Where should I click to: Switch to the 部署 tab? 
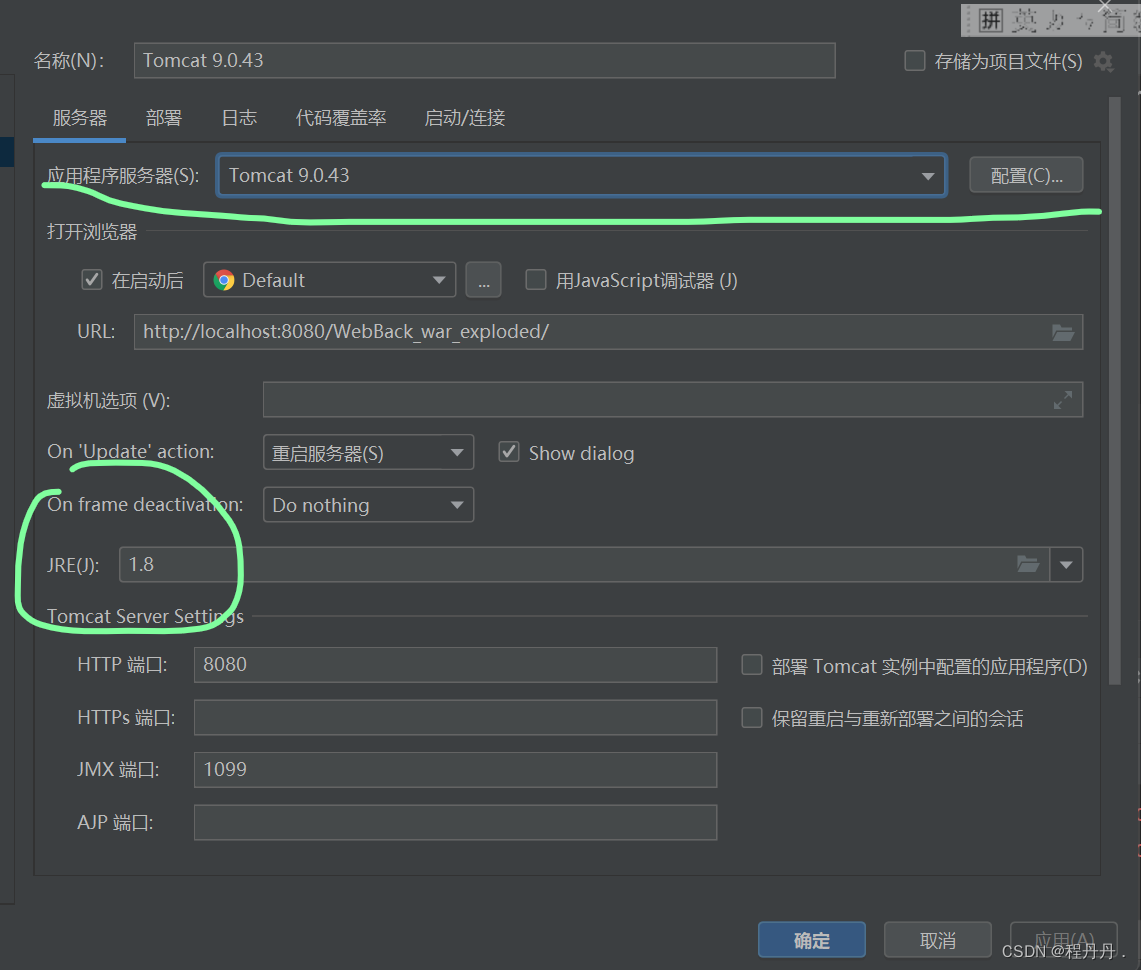click(x=164, y=118)
